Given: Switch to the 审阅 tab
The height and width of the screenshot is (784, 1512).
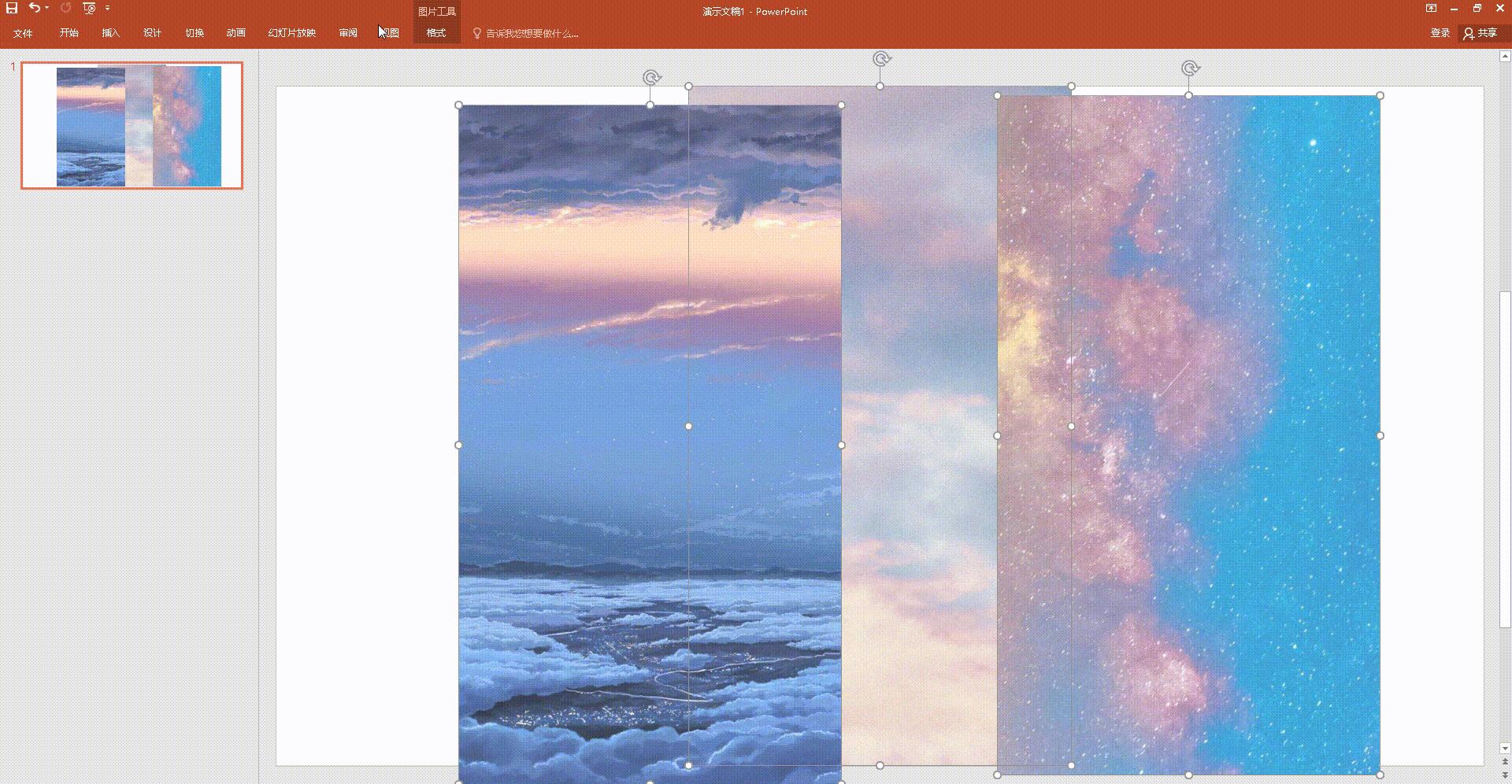Looking at the screenshot, I should tap(349, 33).
